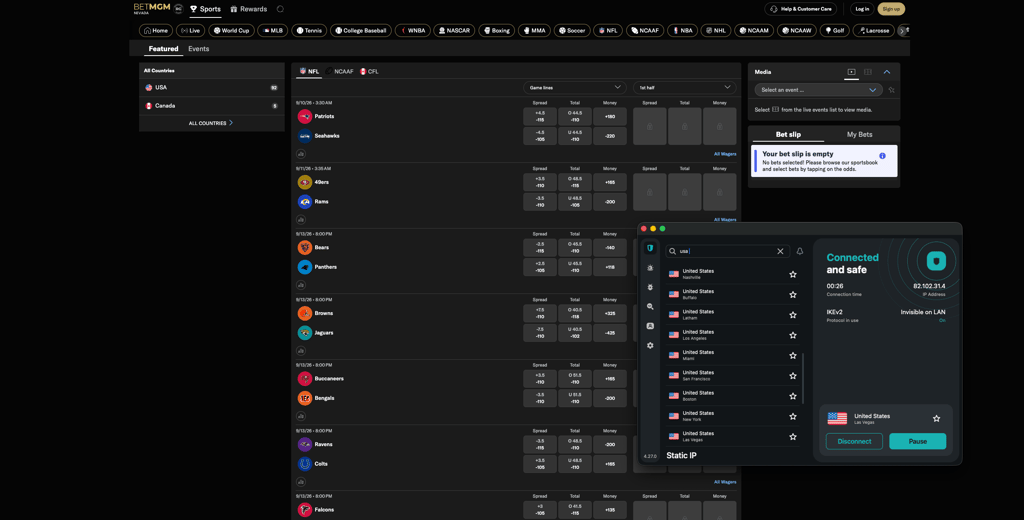Open the Alternative ID icon in VPN sidebar
The height and width of the screenshot is (520, 1024).
tap(650, 326)
